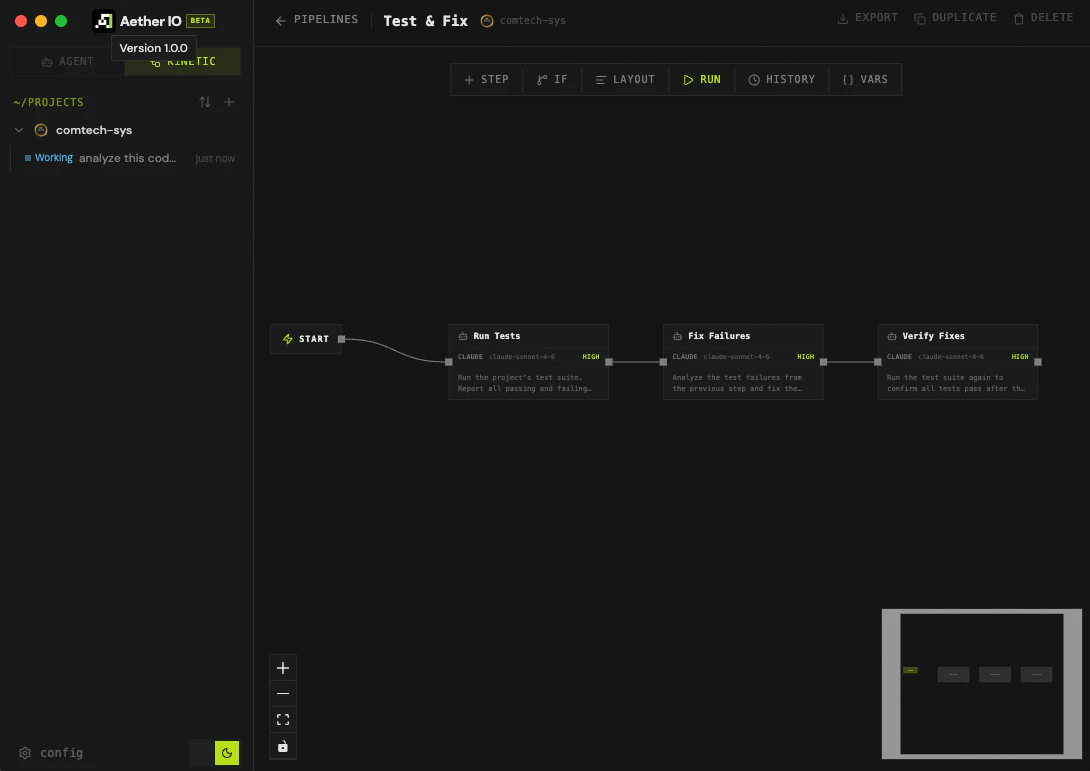Click the download icon in EXPORT
This screenshot has height=771, width=1090.
[843, 19]
